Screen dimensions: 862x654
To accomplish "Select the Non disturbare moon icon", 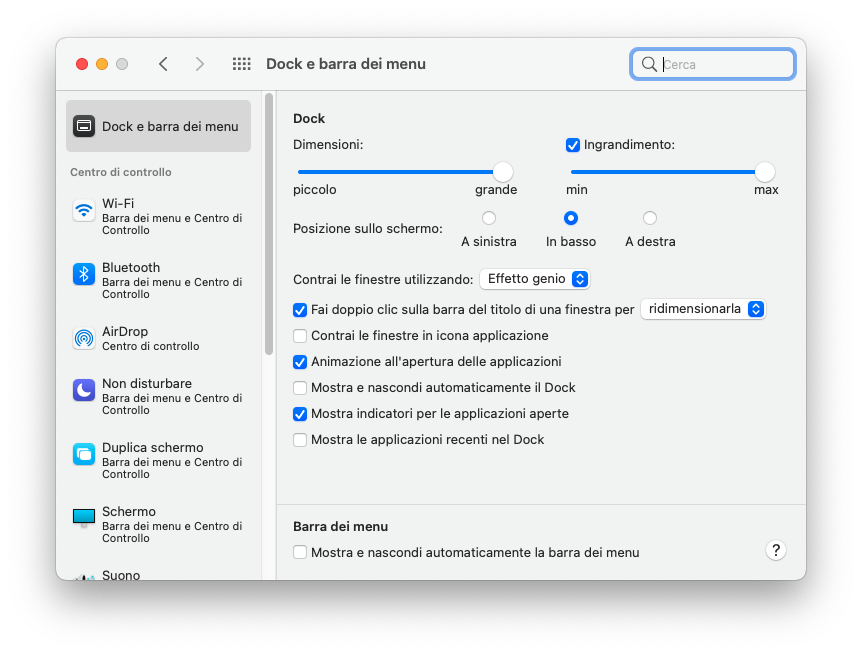I will (x=84, y=390).
